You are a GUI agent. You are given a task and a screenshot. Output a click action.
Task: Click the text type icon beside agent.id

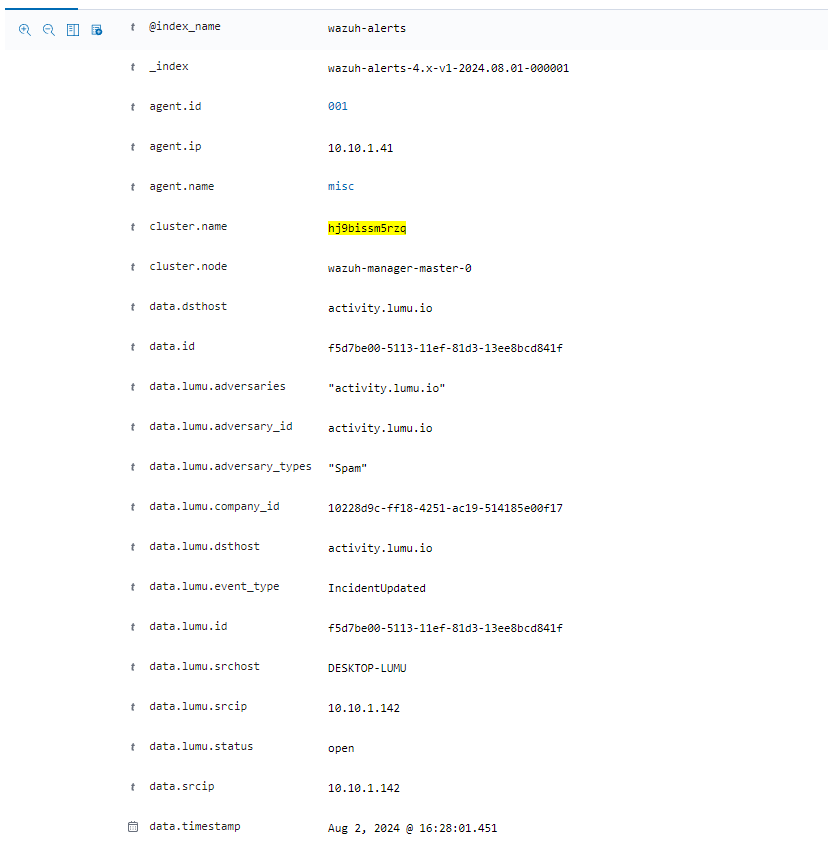pyautogui.click(x=133, y=106)
